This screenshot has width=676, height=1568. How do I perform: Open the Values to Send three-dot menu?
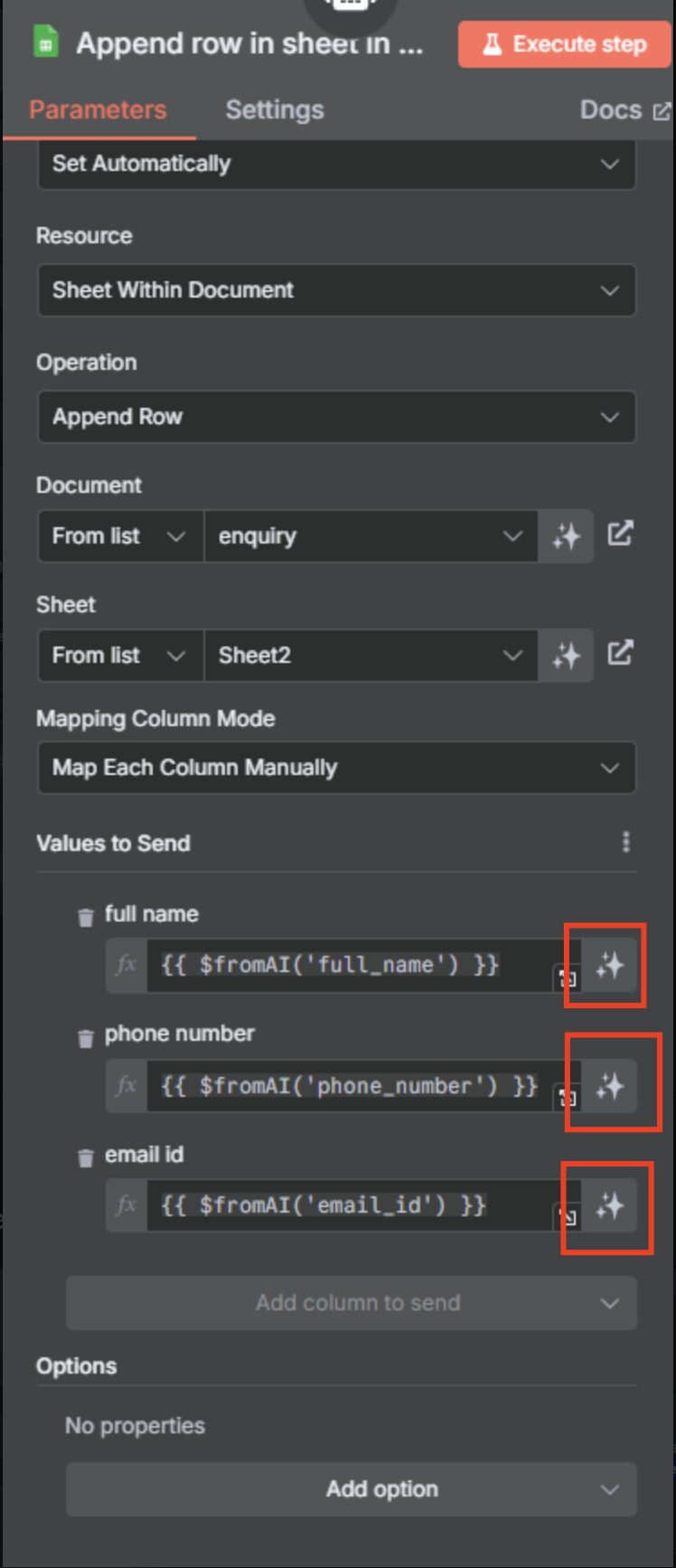[x=625, y=842]
